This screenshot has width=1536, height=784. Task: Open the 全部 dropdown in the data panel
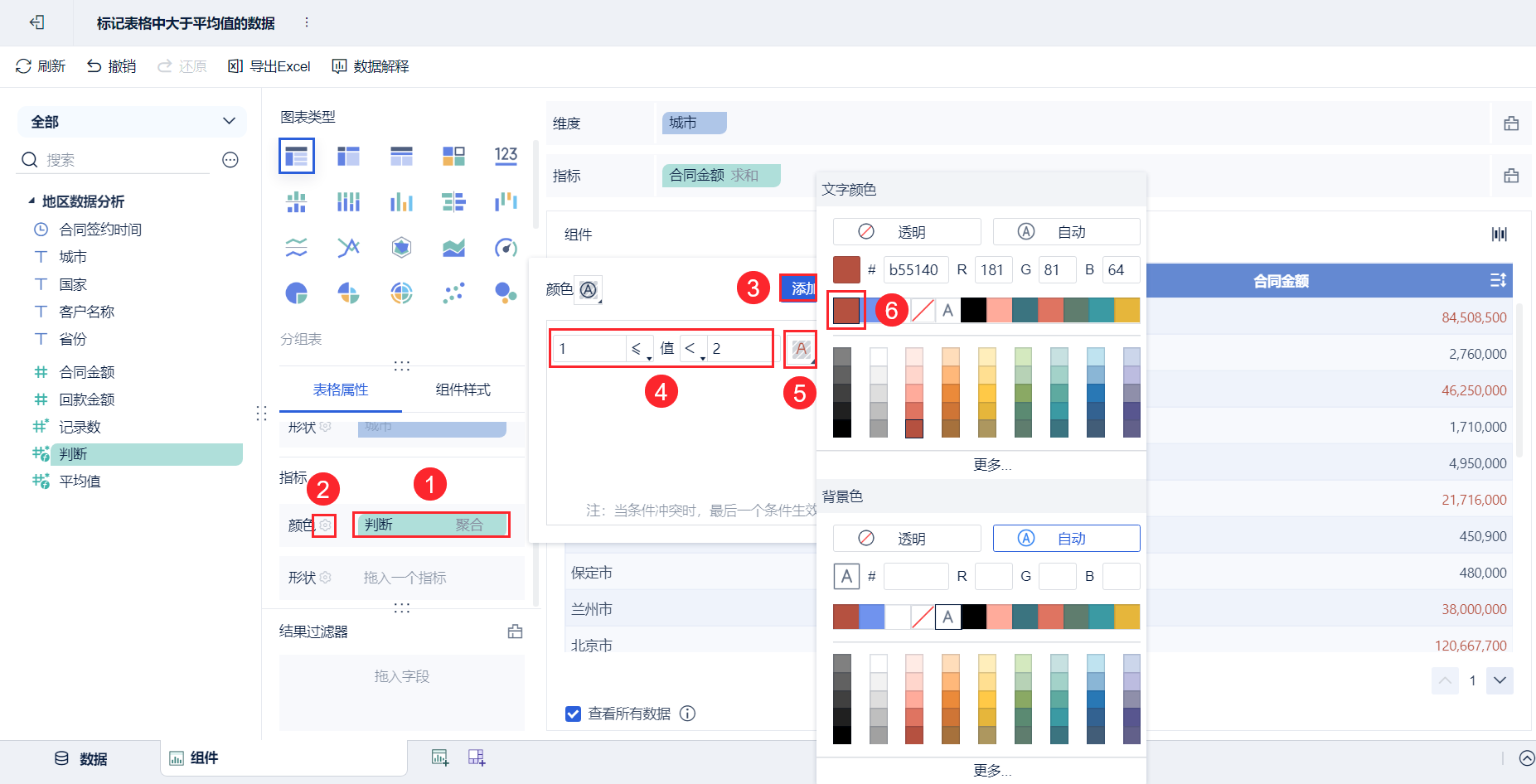click(x=133, y=122)
